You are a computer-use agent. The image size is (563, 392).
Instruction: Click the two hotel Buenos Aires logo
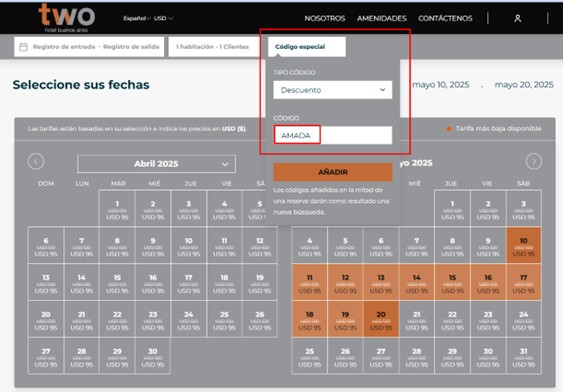(66, 18)
